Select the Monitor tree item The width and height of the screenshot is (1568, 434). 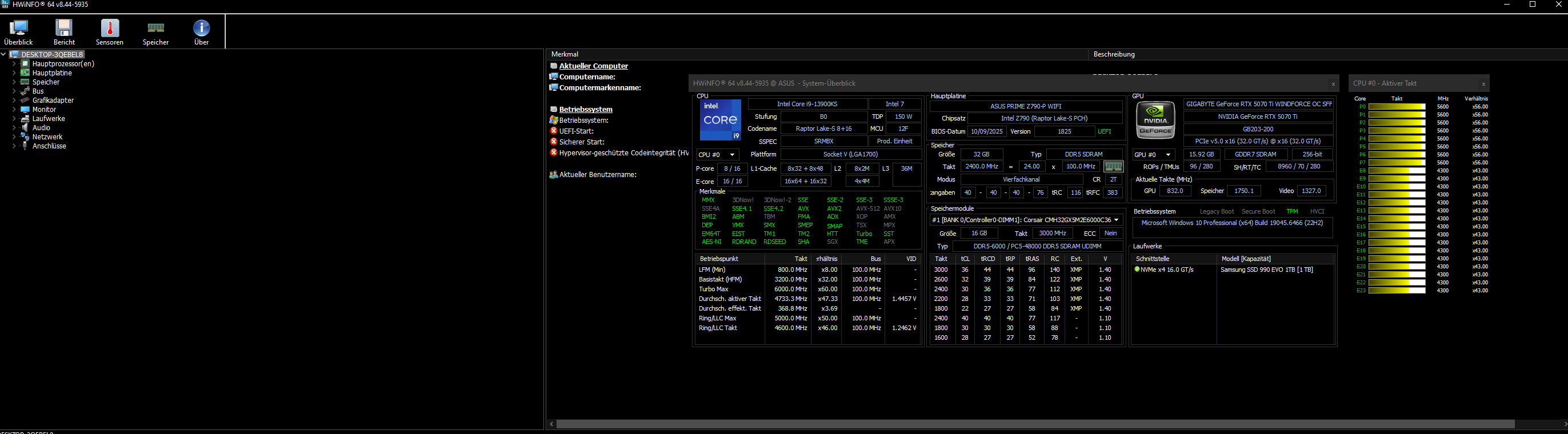tap(45, 110)
